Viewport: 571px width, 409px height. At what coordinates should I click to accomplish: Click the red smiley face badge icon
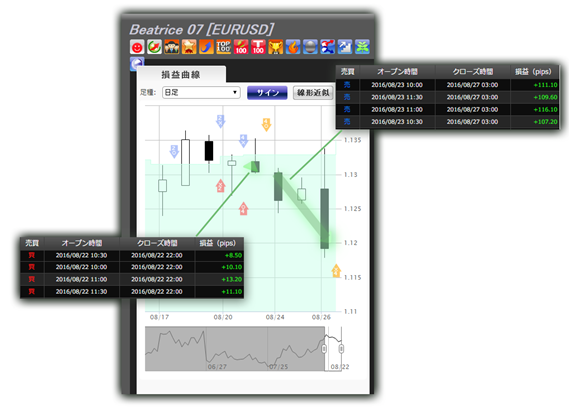[137, 47]
